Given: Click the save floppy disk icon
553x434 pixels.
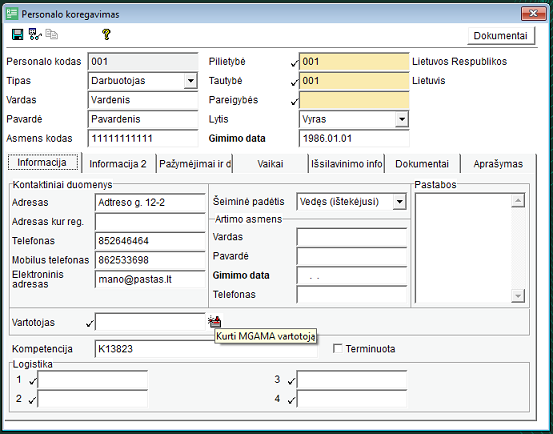Looking at the screenshot, I should [17, 34].
